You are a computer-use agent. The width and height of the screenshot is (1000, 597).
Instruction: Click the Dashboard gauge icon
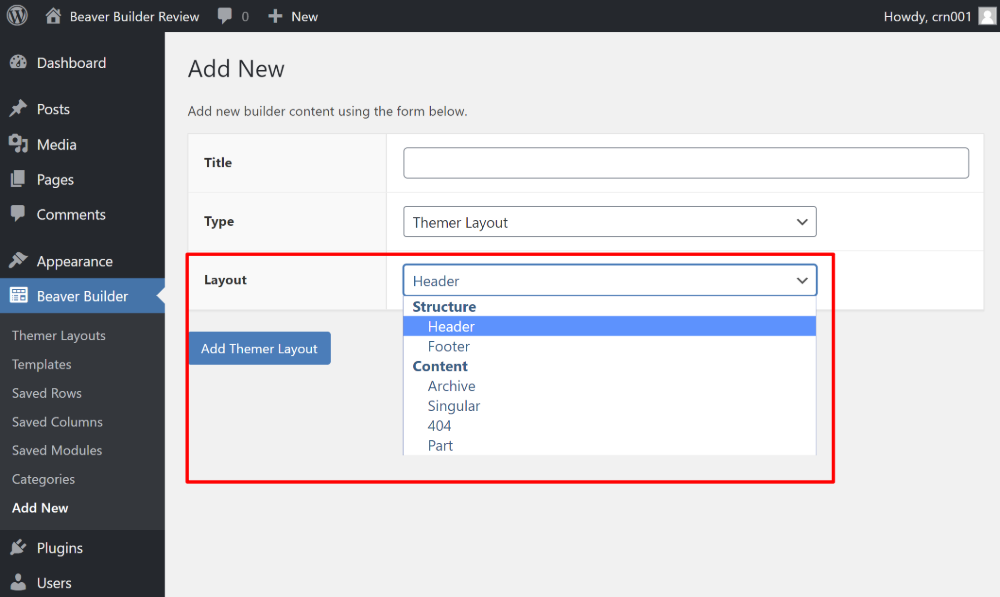click(x=18, y=62)
